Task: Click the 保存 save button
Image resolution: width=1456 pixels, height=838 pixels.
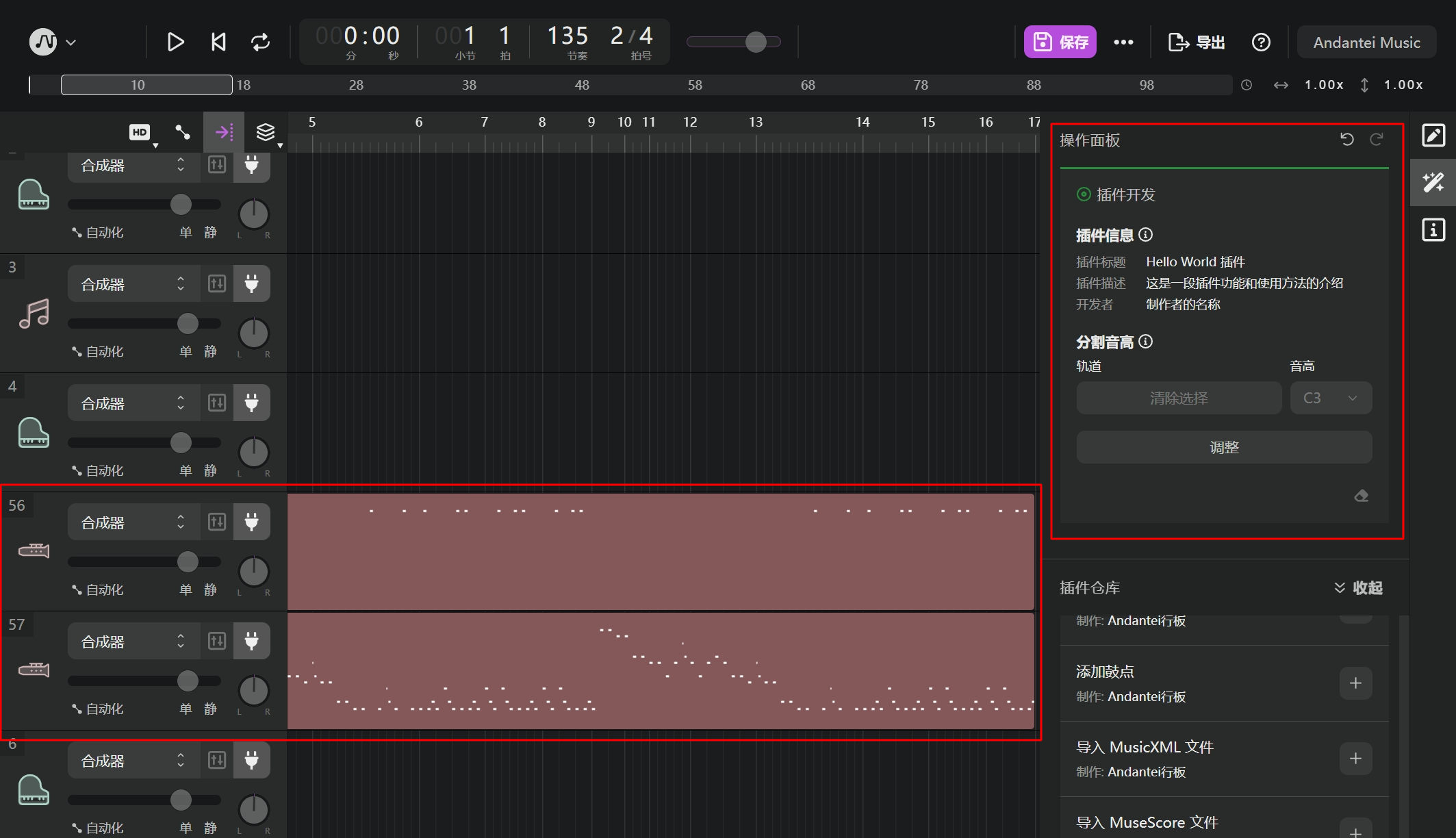Action: [x=1060, y=42]
